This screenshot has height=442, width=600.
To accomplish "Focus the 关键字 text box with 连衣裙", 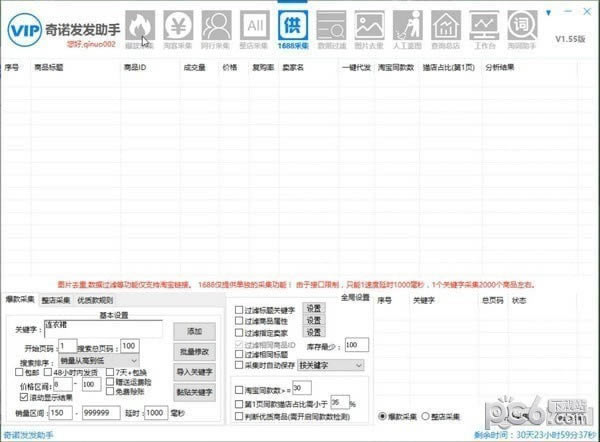I will coord(103,329).
